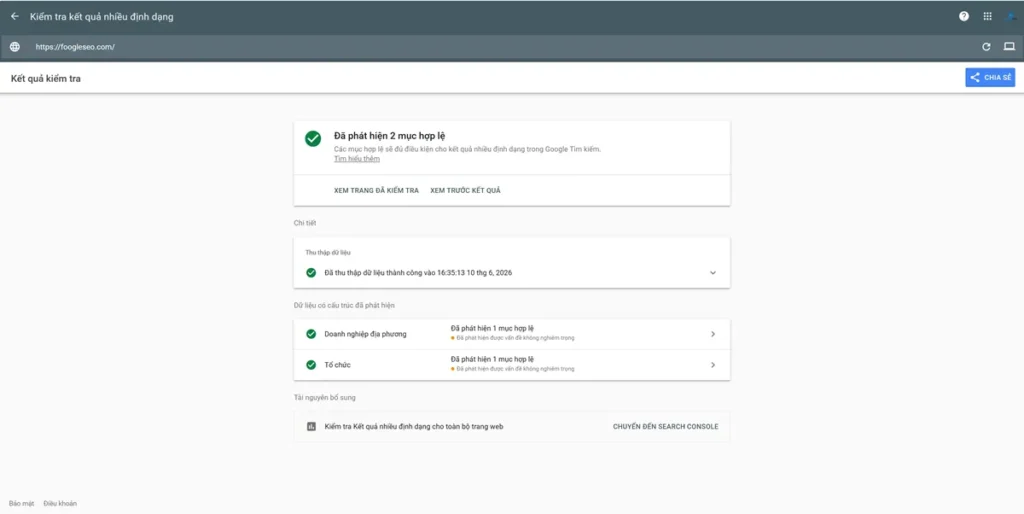
Task: Share results with the CHIA SẺ button
Action: pos(990,77)
